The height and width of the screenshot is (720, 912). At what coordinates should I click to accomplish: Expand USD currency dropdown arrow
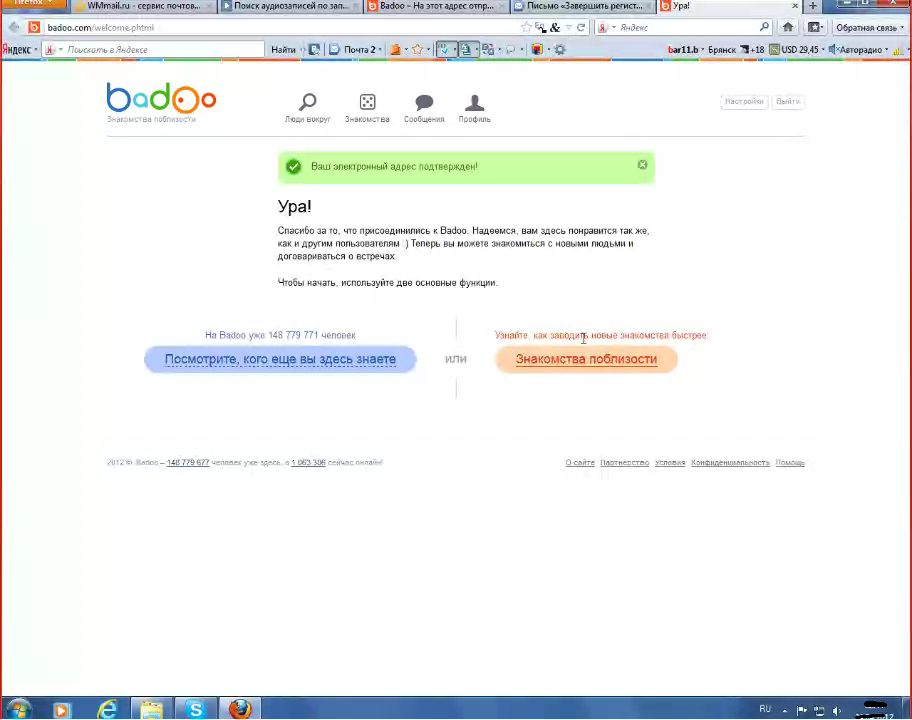pyautogui.click(x=823, y=50)
